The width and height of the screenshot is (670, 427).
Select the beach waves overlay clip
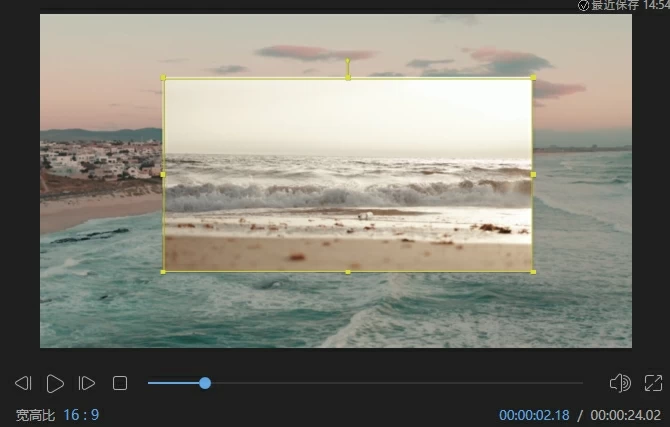click(x=348, y=190)
